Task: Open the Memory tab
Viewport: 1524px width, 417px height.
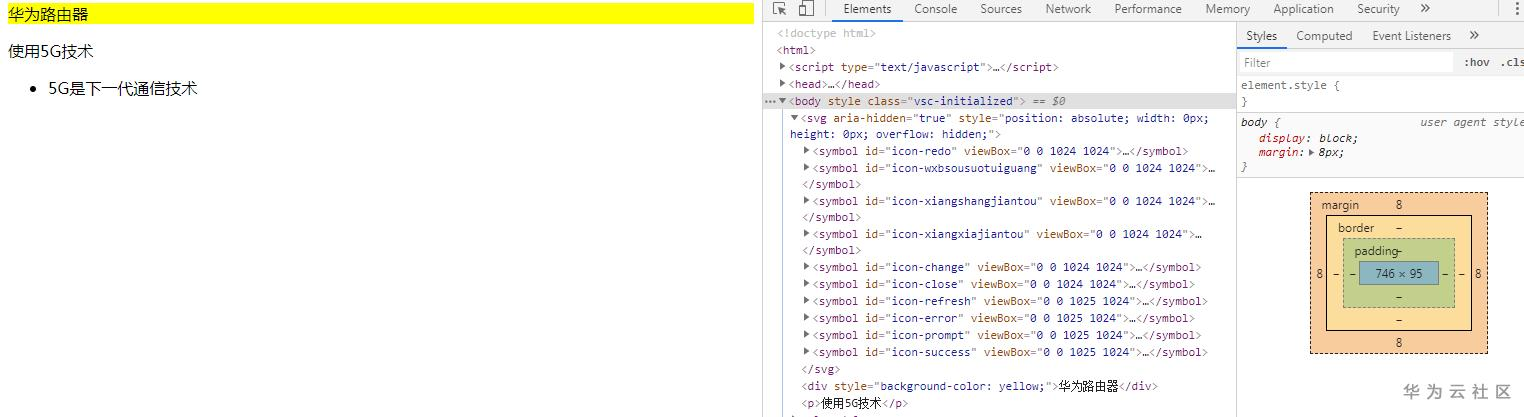Action: pos(1227,9)
